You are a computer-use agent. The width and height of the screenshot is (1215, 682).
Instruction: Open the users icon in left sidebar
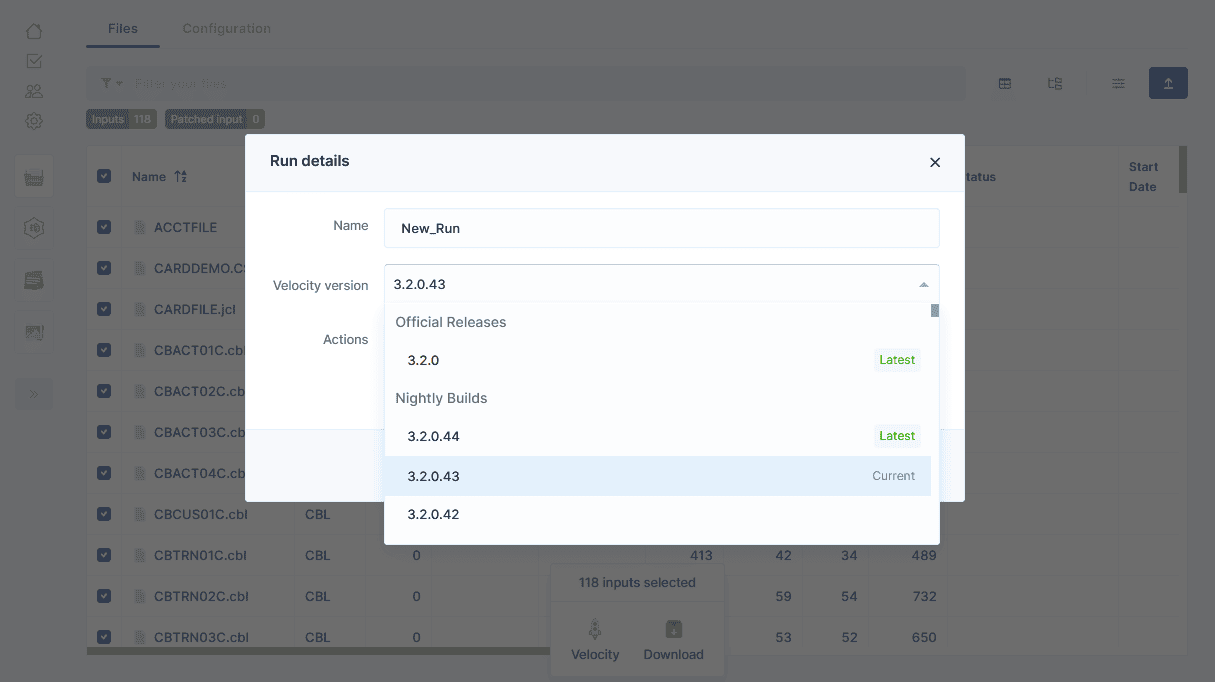coord(34,91)
